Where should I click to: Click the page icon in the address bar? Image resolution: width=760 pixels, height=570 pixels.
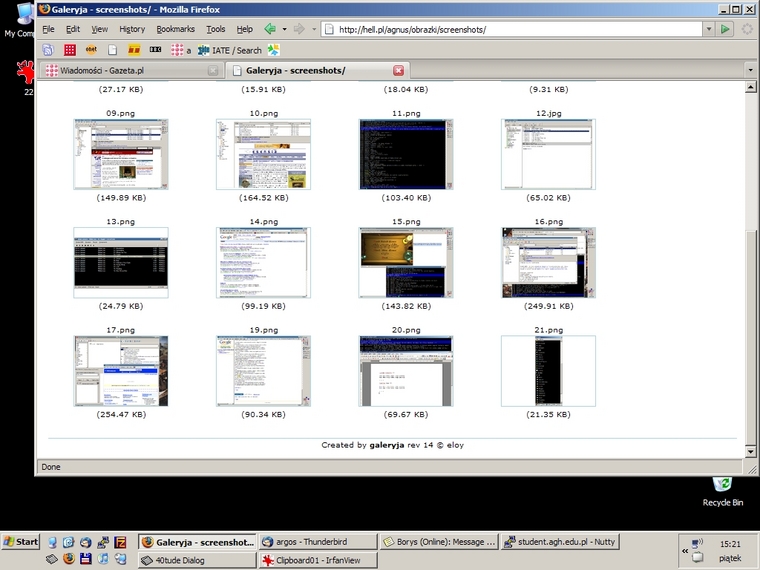coord(329,29)
